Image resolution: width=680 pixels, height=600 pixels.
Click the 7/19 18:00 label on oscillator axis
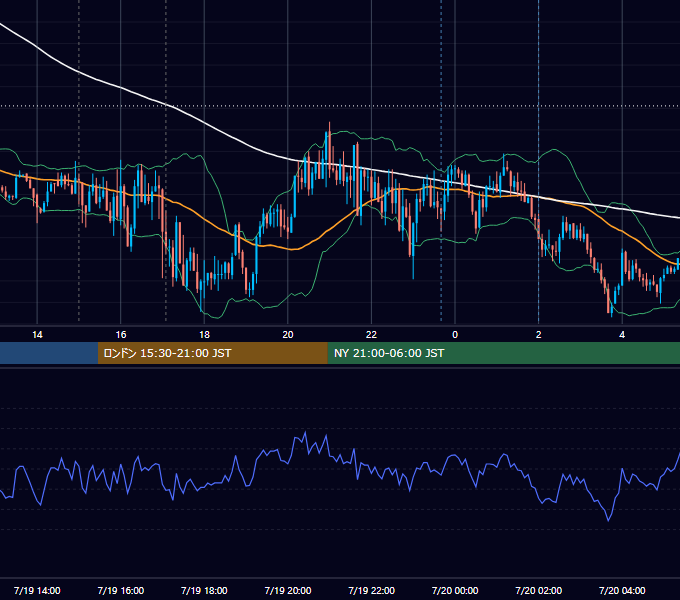[204, 590]
